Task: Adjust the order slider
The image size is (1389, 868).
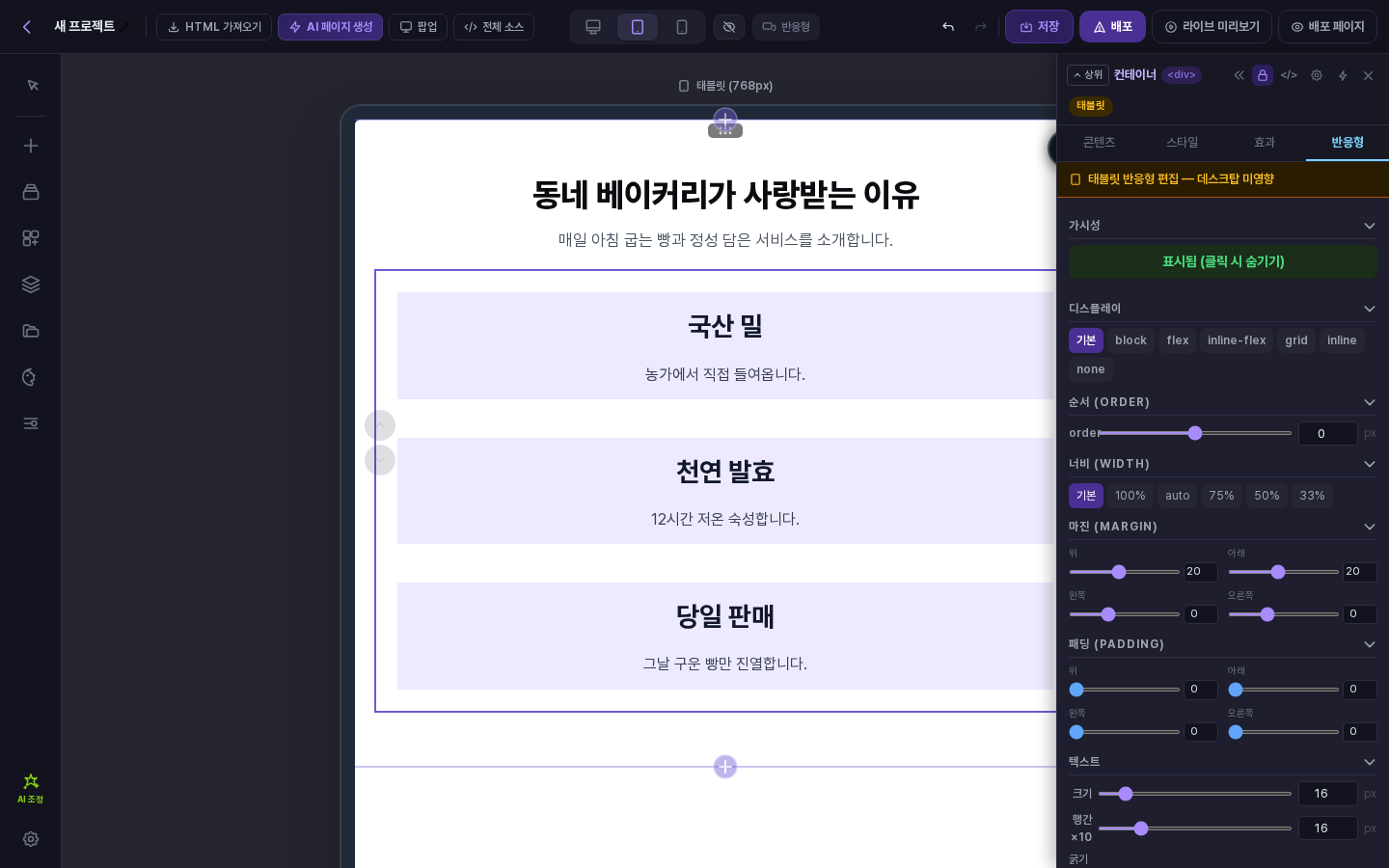Action: (x=1195, y=433)
